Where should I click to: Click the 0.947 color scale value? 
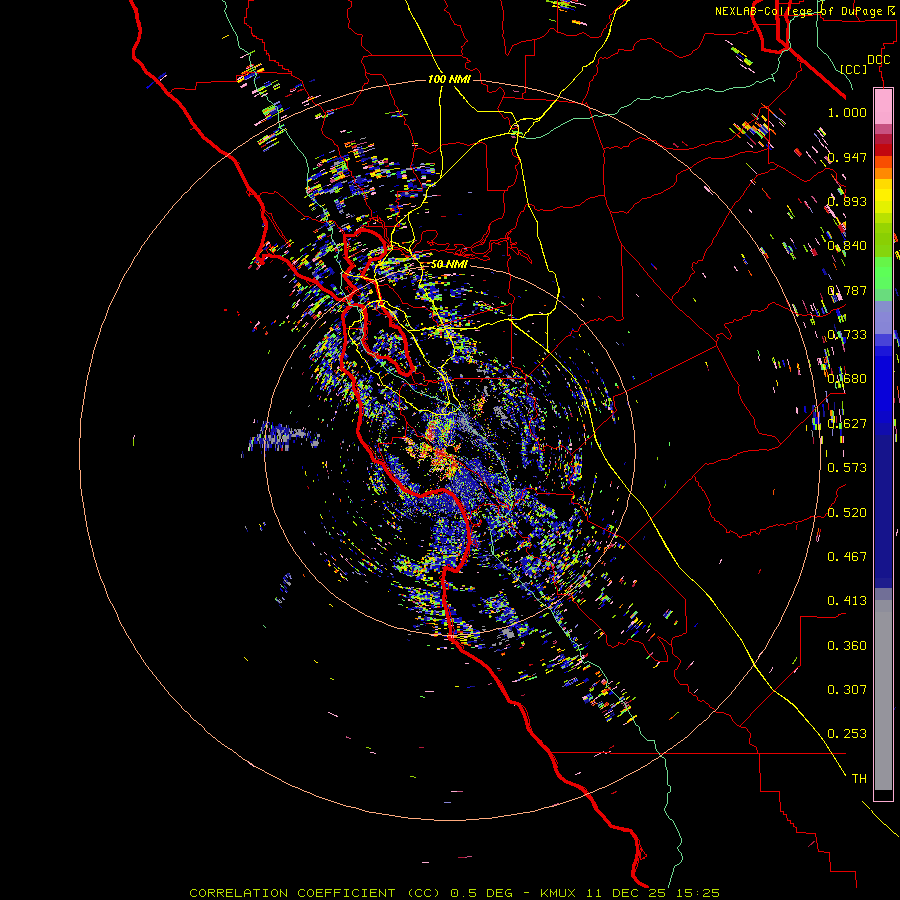point(847,157)
